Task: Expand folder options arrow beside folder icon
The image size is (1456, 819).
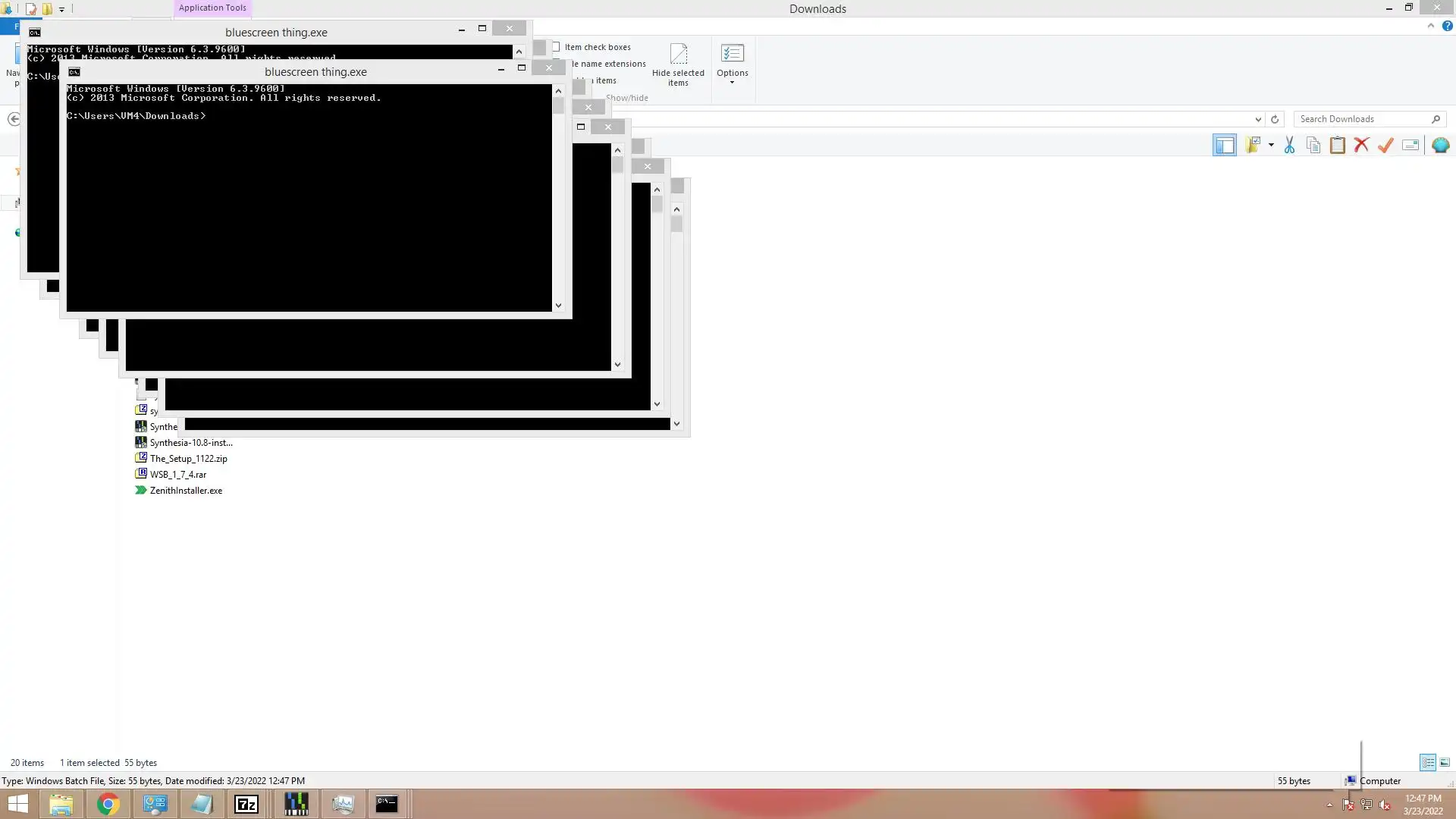Action: pyautogui.click(x=1271, y=145)
